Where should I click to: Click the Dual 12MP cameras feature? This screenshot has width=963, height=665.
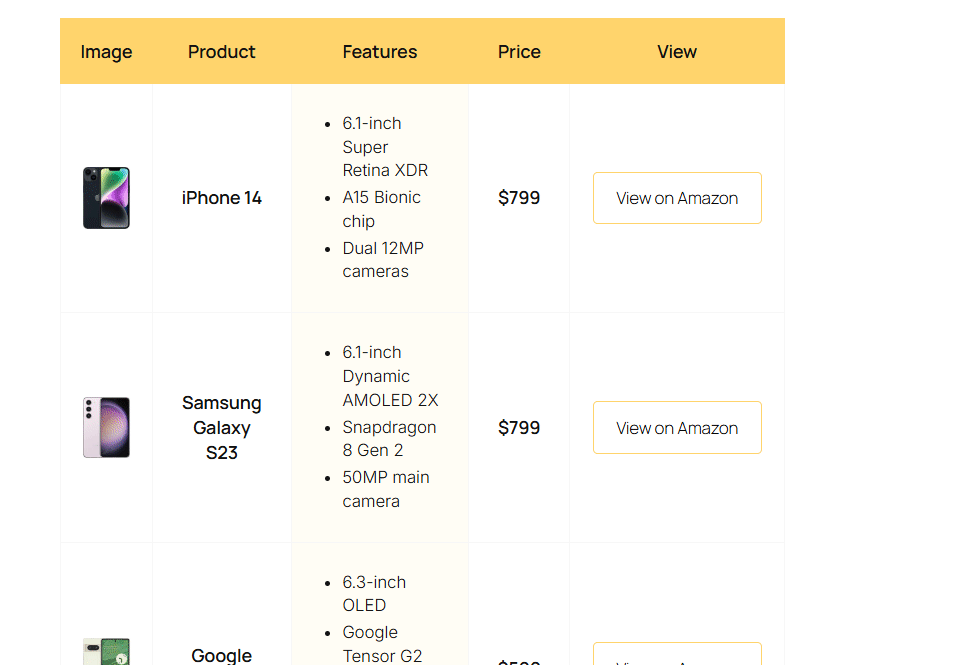(x=383, y=260)
